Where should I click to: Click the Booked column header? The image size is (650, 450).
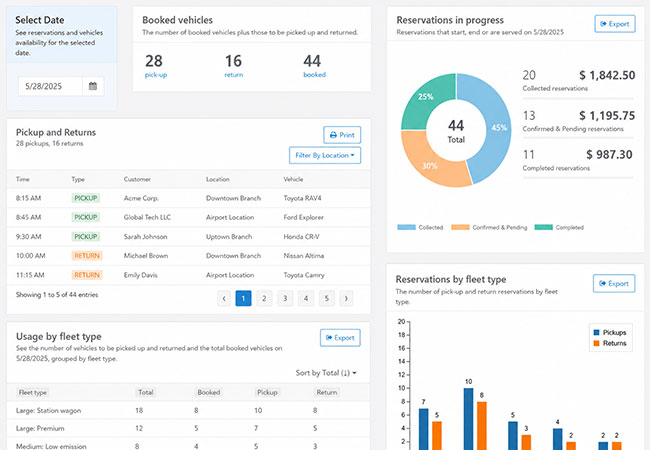209,392
